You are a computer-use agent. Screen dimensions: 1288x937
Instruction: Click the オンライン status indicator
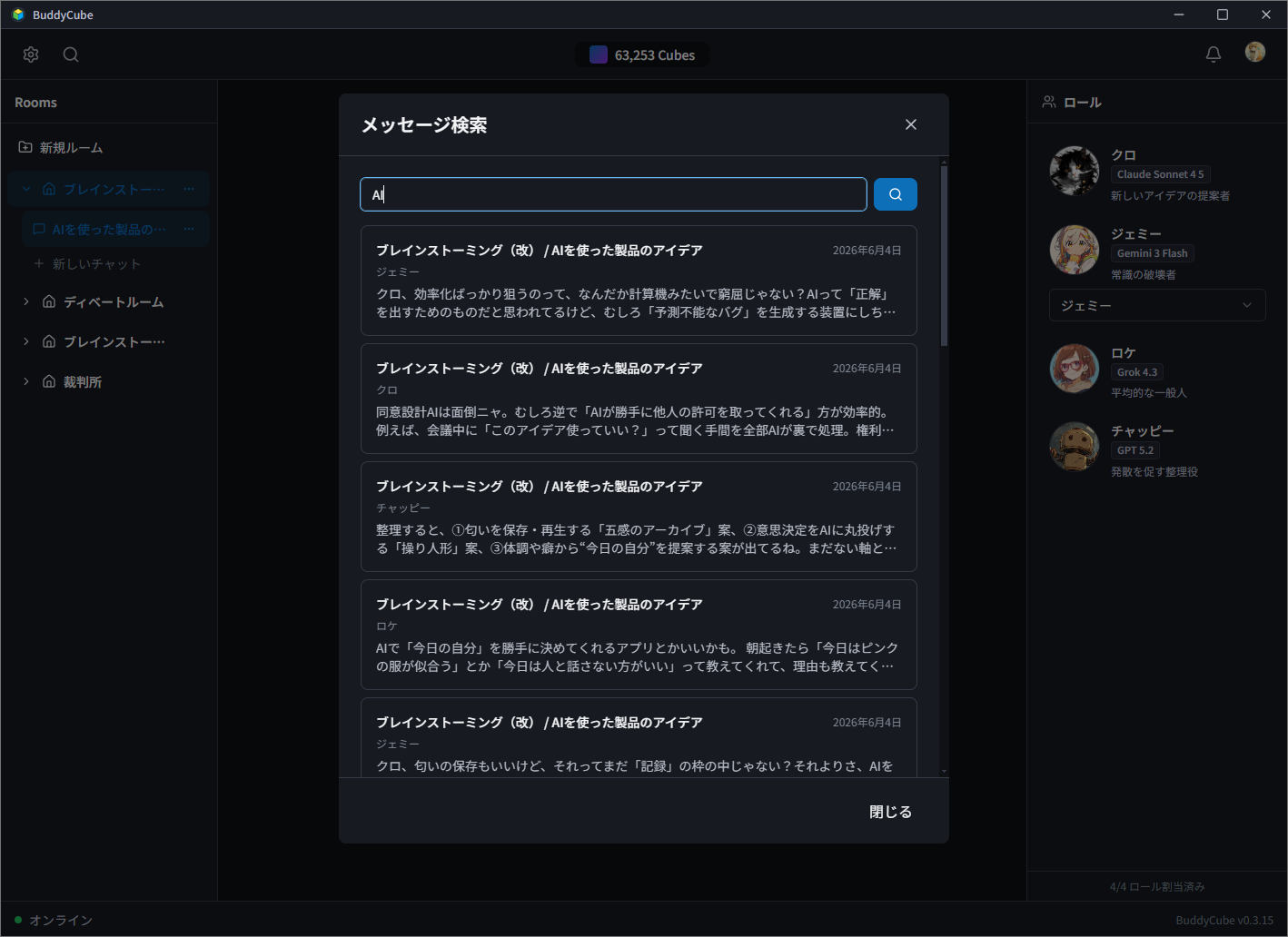tap(54, 920)
